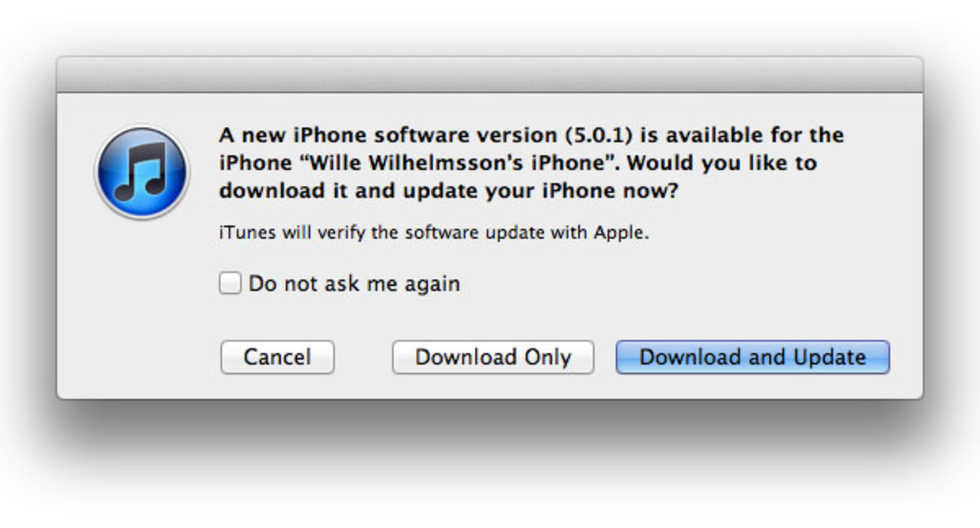
Task: Click the word Apple in the verify note
Action: coord(619,232)
